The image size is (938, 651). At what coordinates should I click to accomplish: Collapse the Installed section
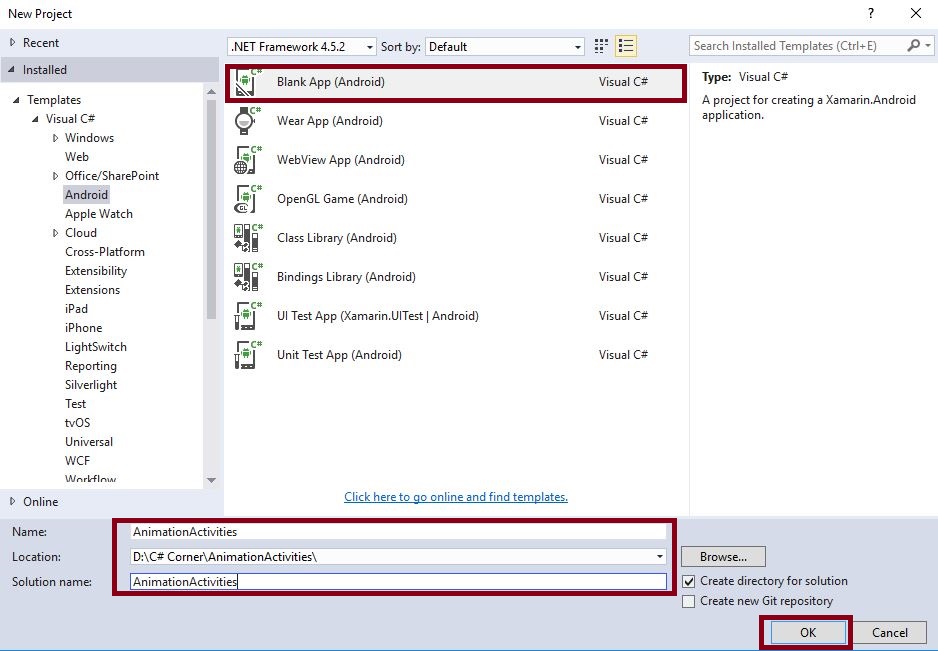[x=11, y=69]
